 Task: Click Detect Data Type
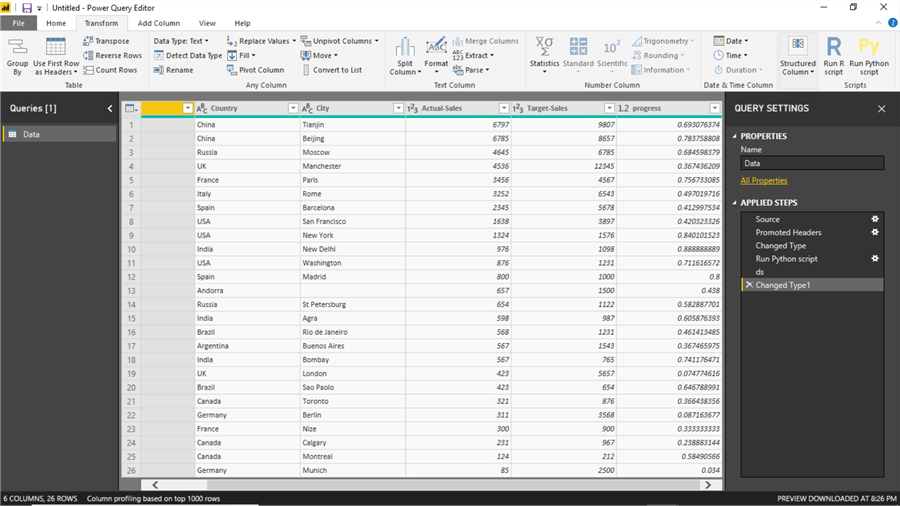188,55
